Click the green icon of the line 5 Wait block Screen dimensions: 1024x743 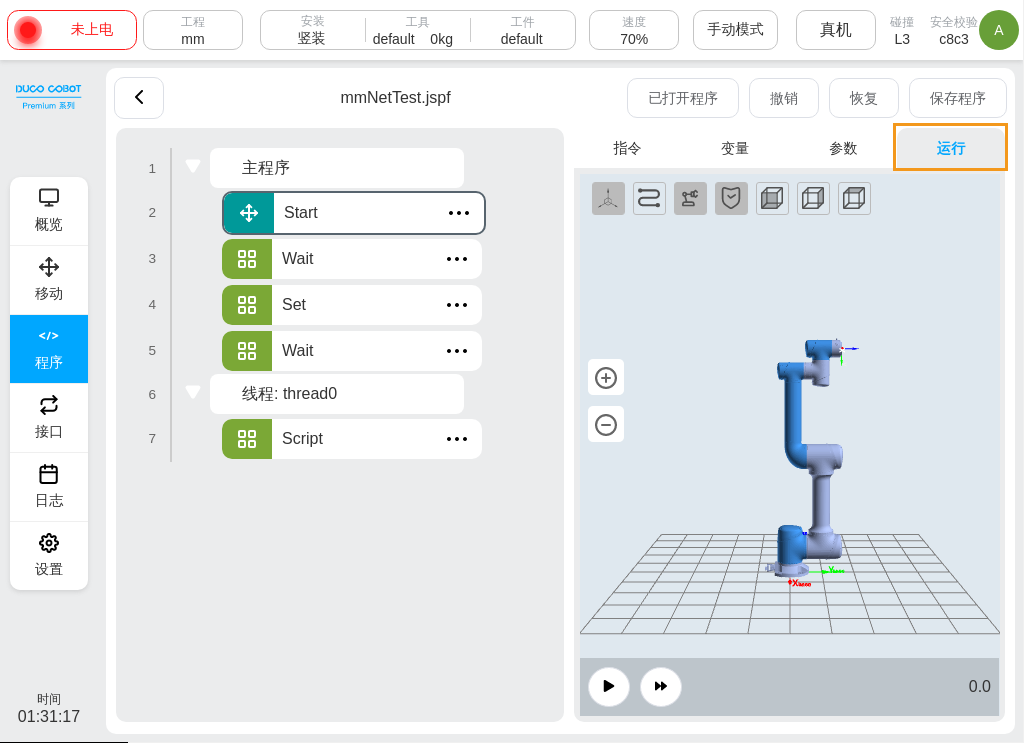coord(247,351)
